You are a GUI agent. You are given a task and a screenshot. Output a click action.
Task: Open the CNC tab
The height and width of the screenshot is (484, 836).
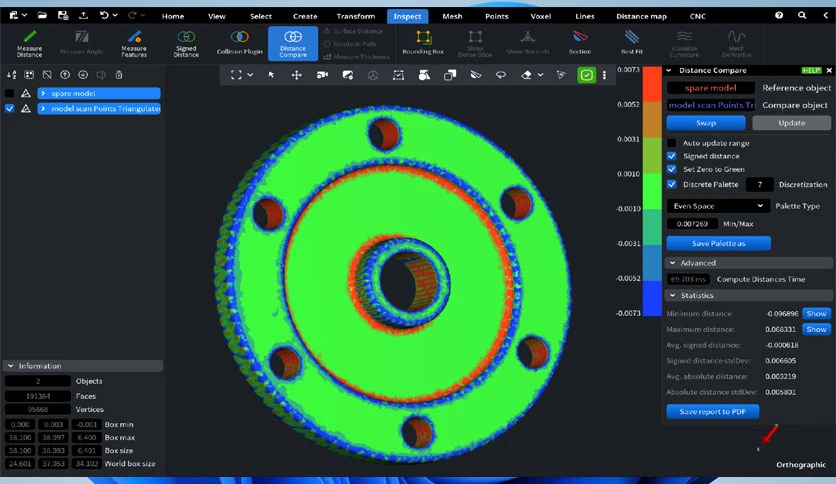click(x=697, y=16)
